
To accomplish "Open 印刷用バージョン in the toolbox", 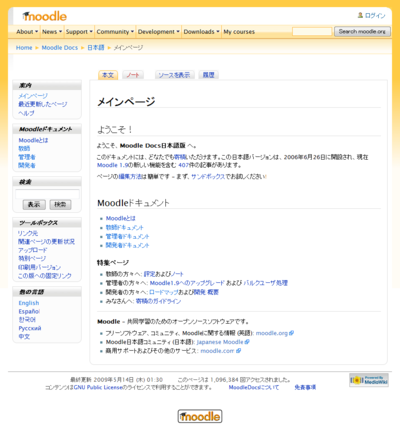I will tap(39, 267).
